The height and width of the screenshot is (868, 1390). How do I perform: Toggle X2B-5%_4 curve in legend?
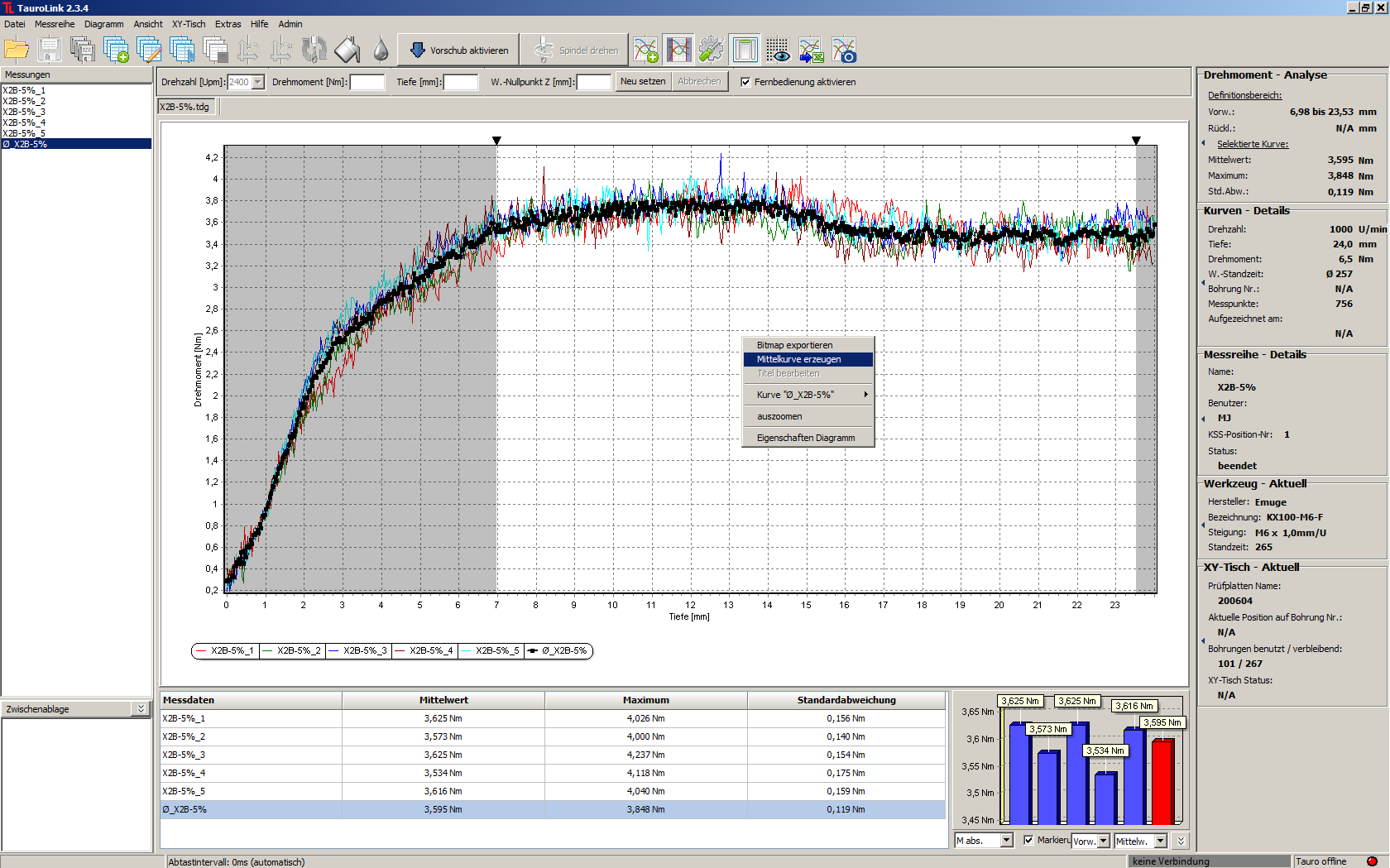[x=424, y=650]
